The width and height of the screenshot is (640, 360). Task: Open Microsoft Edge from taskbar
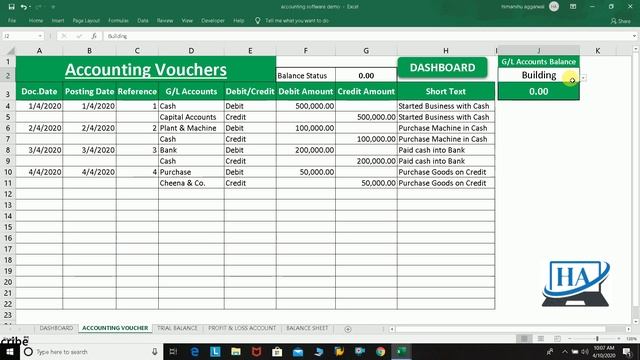click(195, 351)
